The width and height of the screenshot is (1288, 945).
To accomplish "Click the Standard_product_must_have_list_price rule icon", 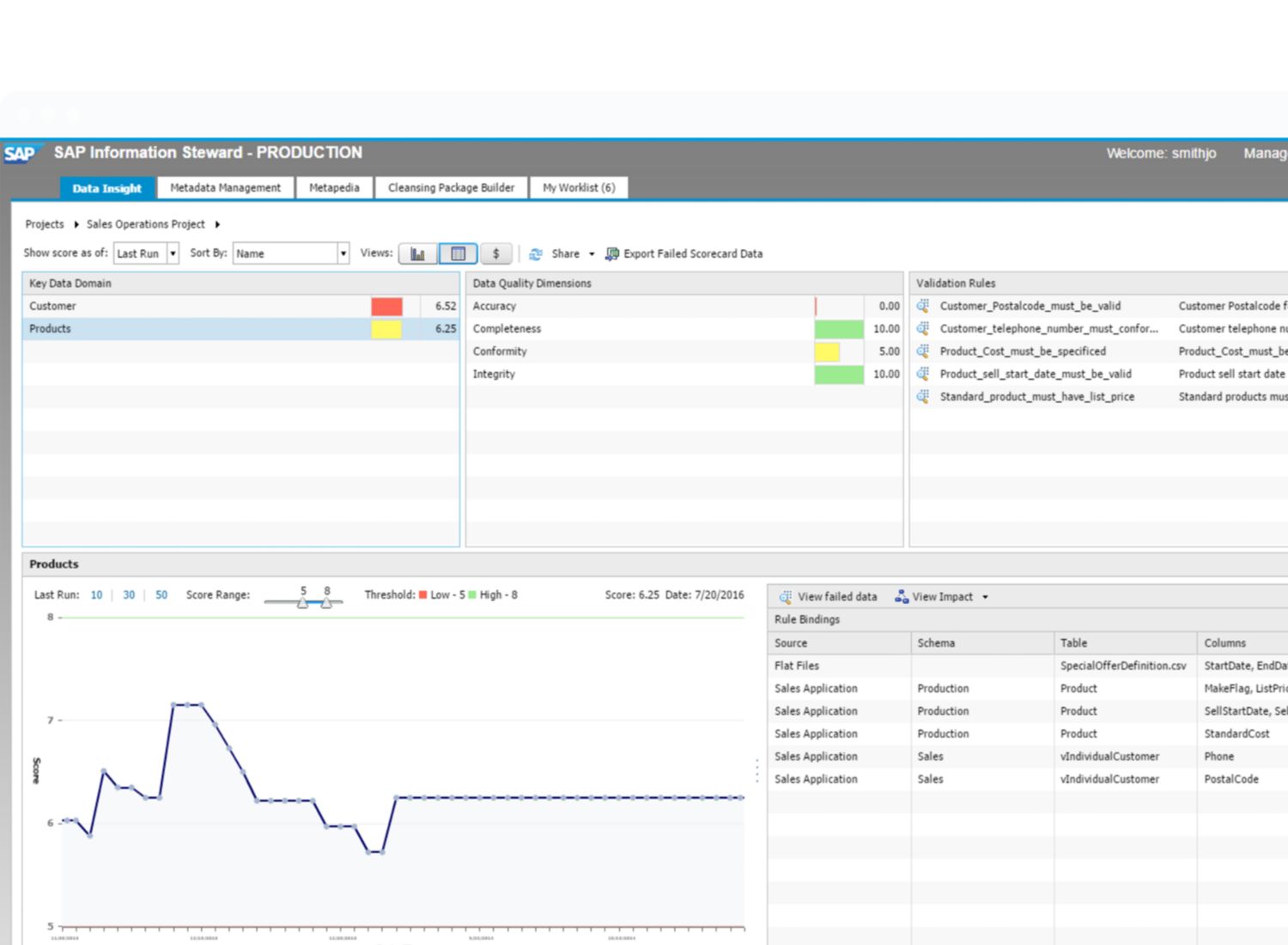I will point(923,397).
